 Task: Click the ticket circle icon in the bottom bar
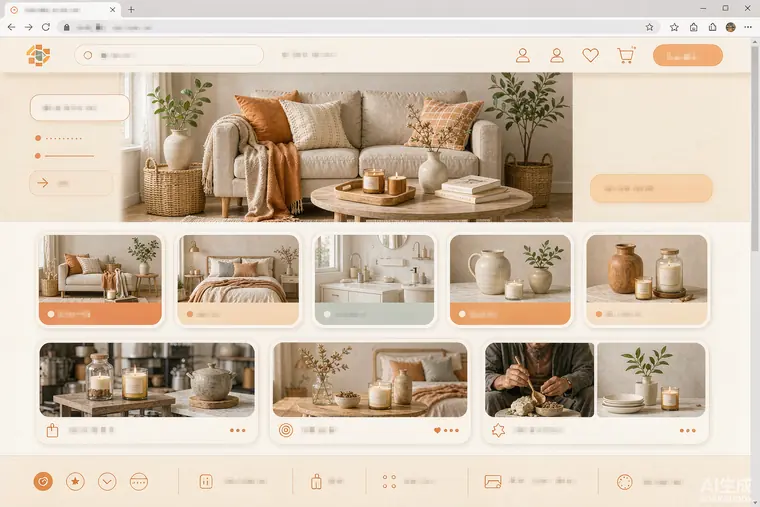pyautogui.click(x=139, y=481)
